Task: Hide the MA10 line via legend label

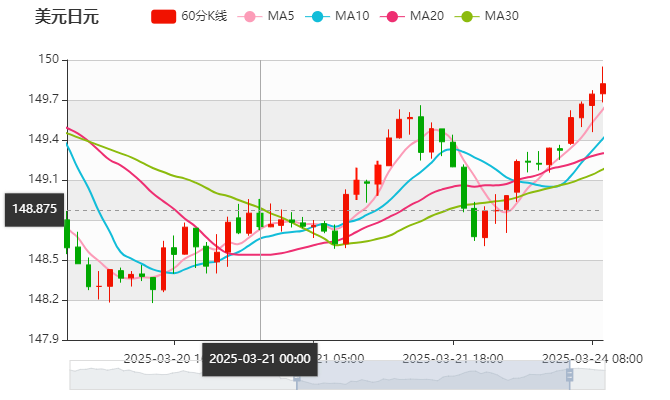Action: click(x=352, y=16)
